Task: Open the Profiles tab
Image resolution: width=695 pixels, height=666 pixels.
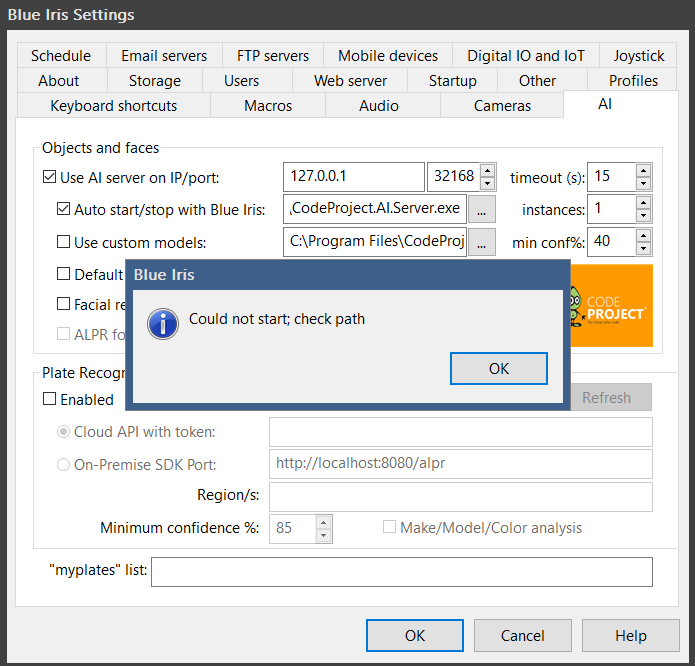Action: pos(633,81)
